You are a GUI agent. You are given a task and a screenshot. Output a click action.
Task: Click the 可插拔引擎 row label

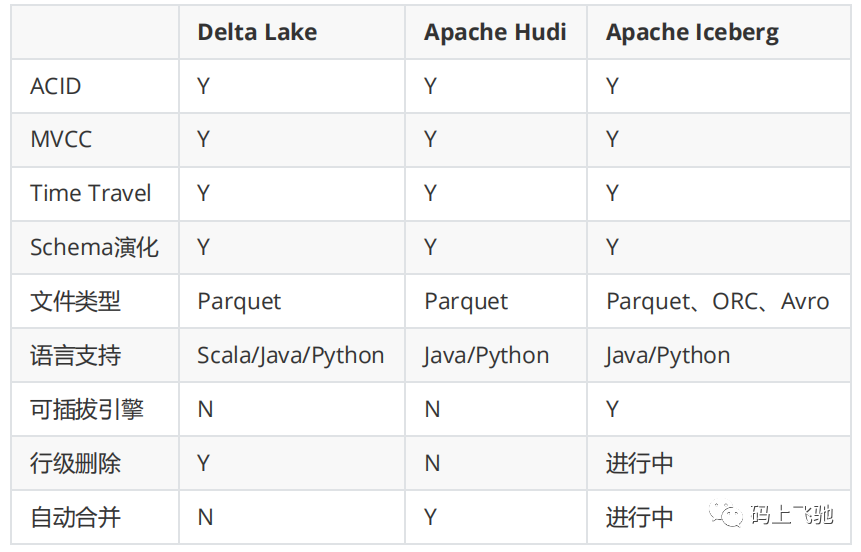pyautogui.click(x=87, y=409)
